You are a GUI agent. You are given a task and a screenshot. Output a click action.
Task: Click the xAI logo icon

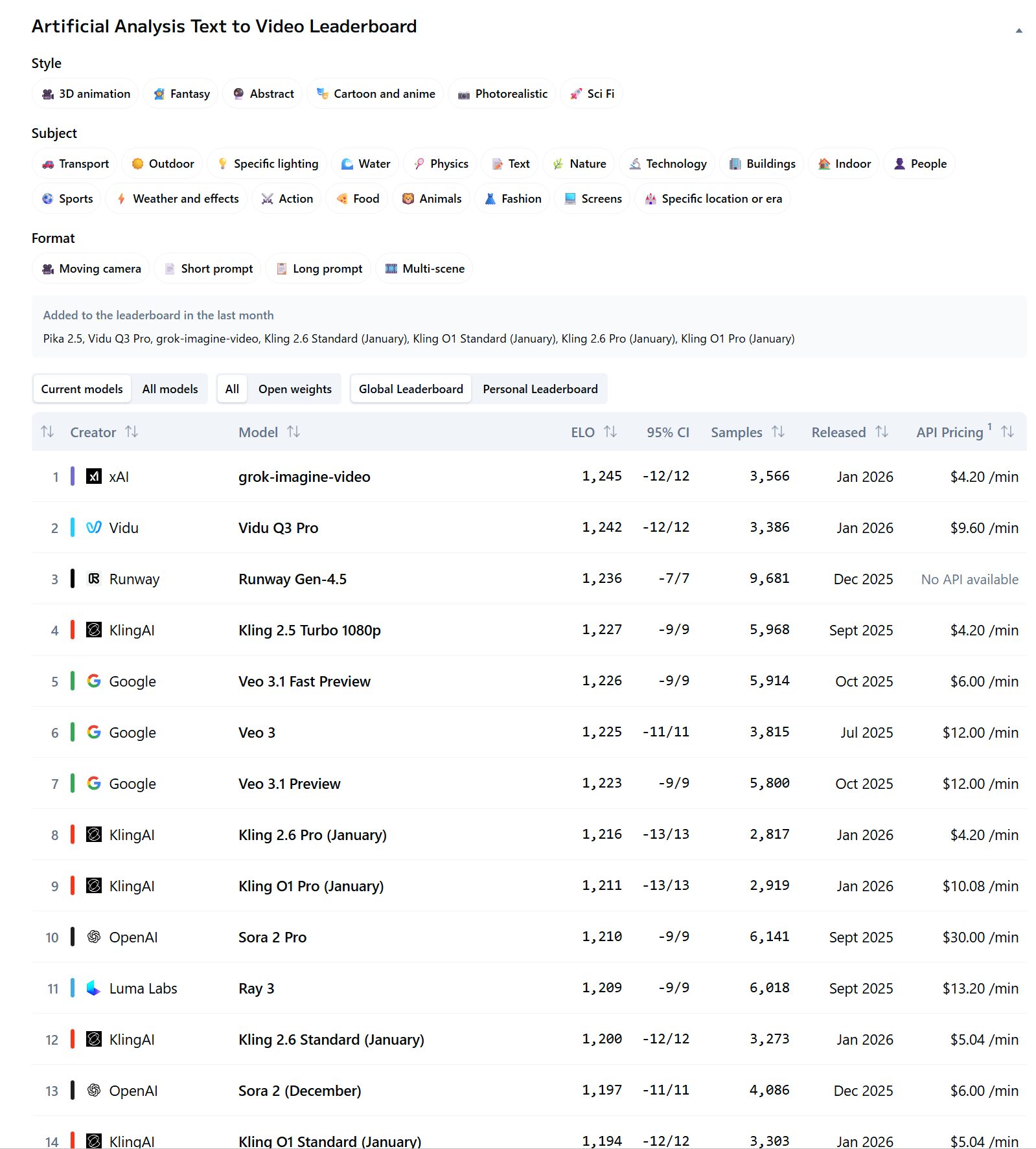(x=94, y=477)
